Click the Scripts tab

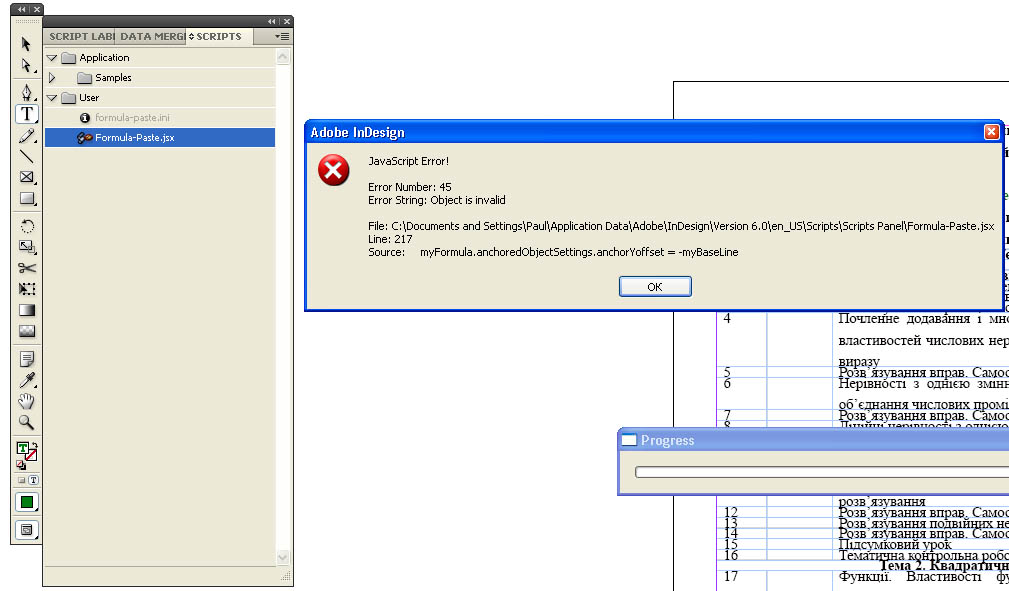[219, 37]
